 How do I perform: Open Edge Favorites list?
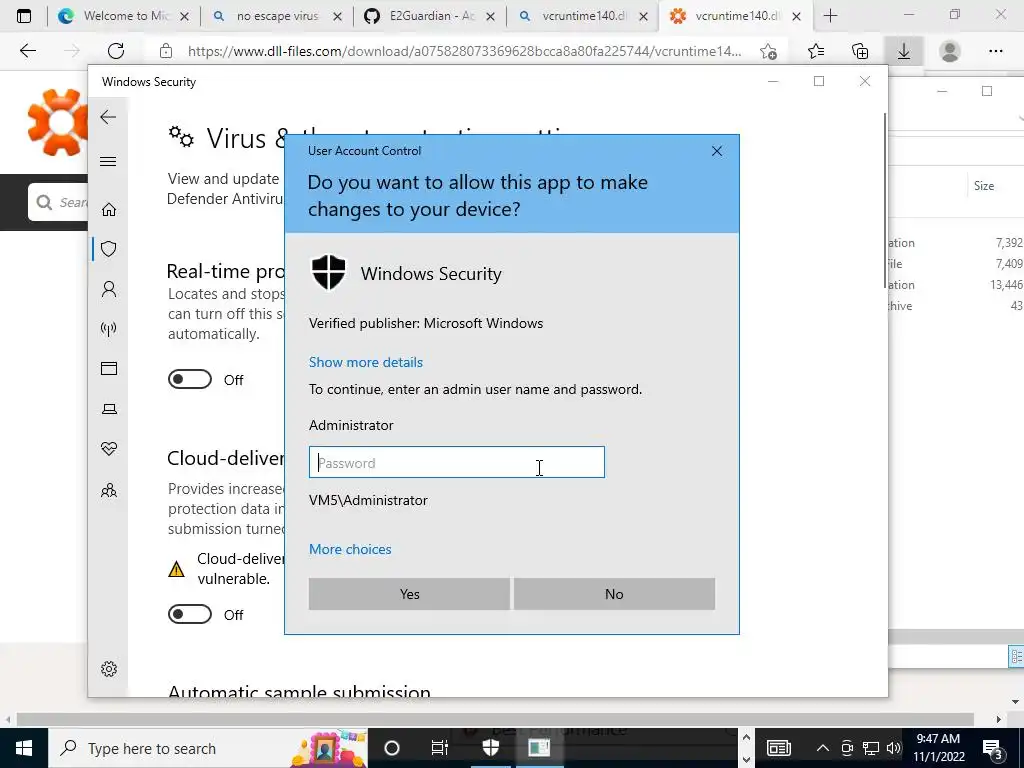coord(816,51)
